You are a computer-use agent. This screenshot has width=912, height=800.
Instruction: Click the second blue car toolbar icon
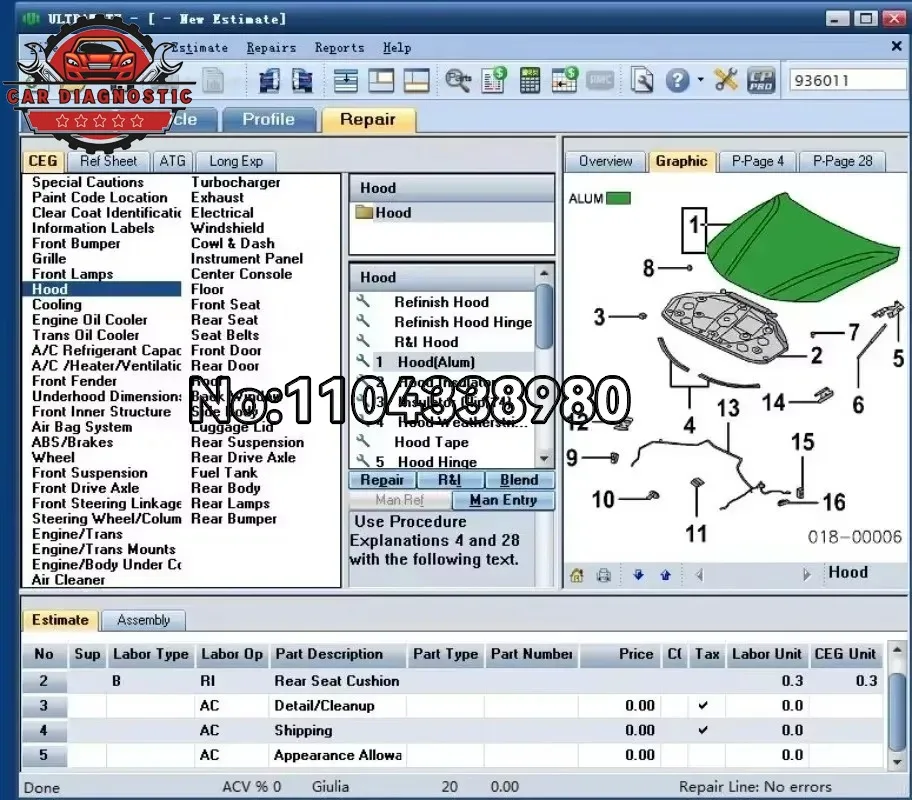(x=302, y=80)
